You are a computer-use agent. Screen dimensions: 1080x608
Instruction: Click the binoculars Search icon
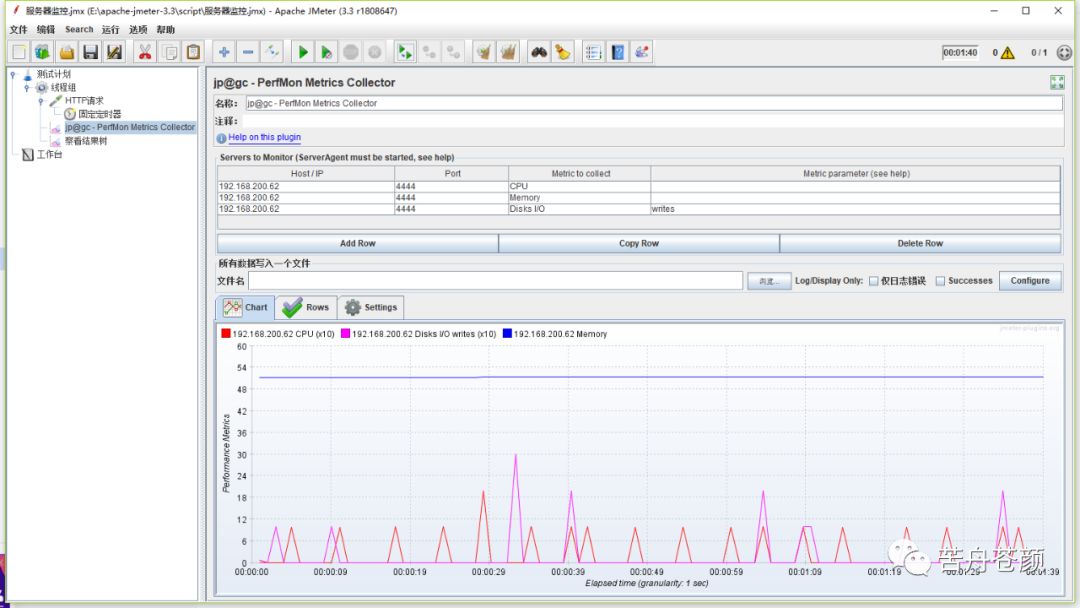tap(539, 52)
